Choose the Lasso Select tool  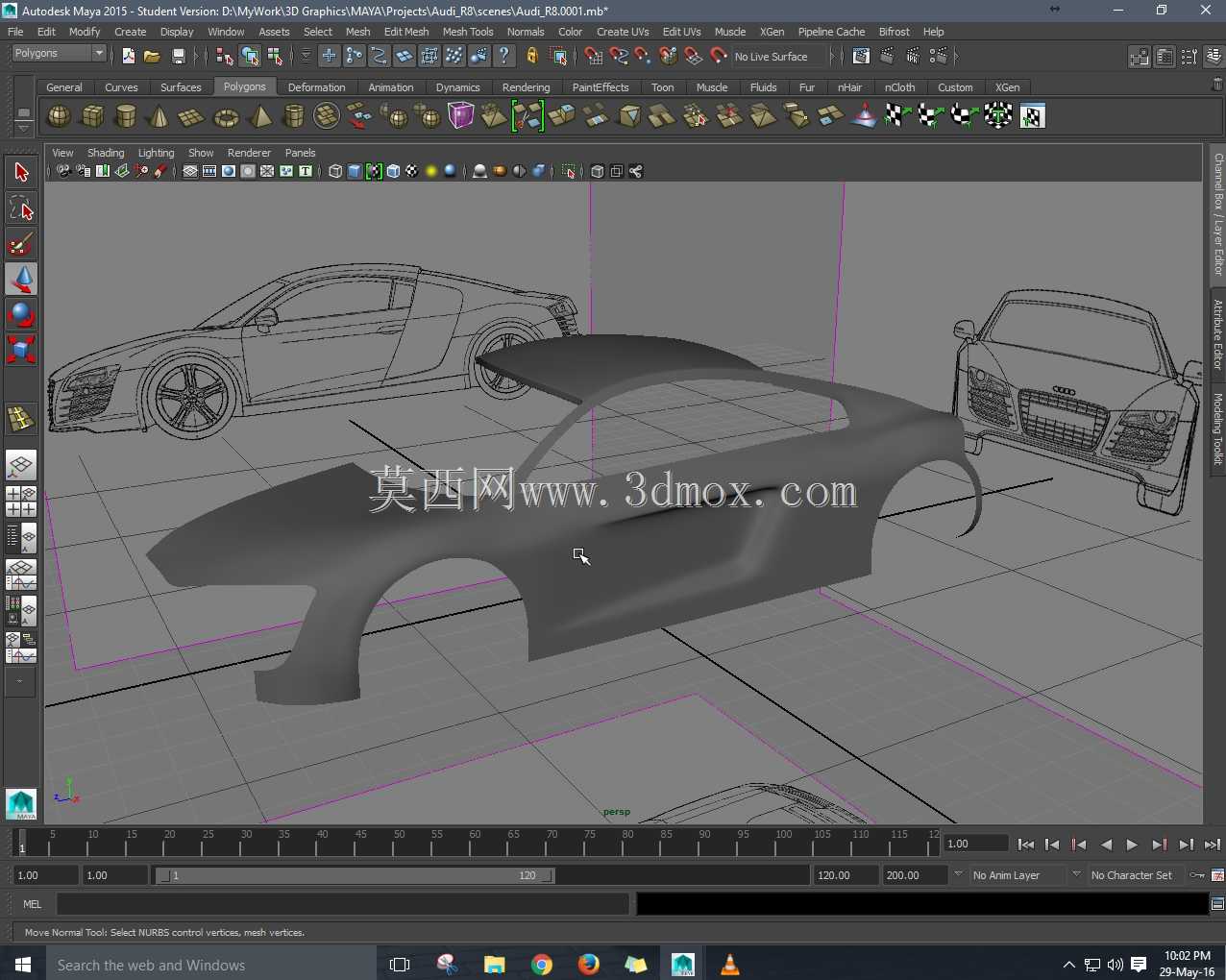21,208
